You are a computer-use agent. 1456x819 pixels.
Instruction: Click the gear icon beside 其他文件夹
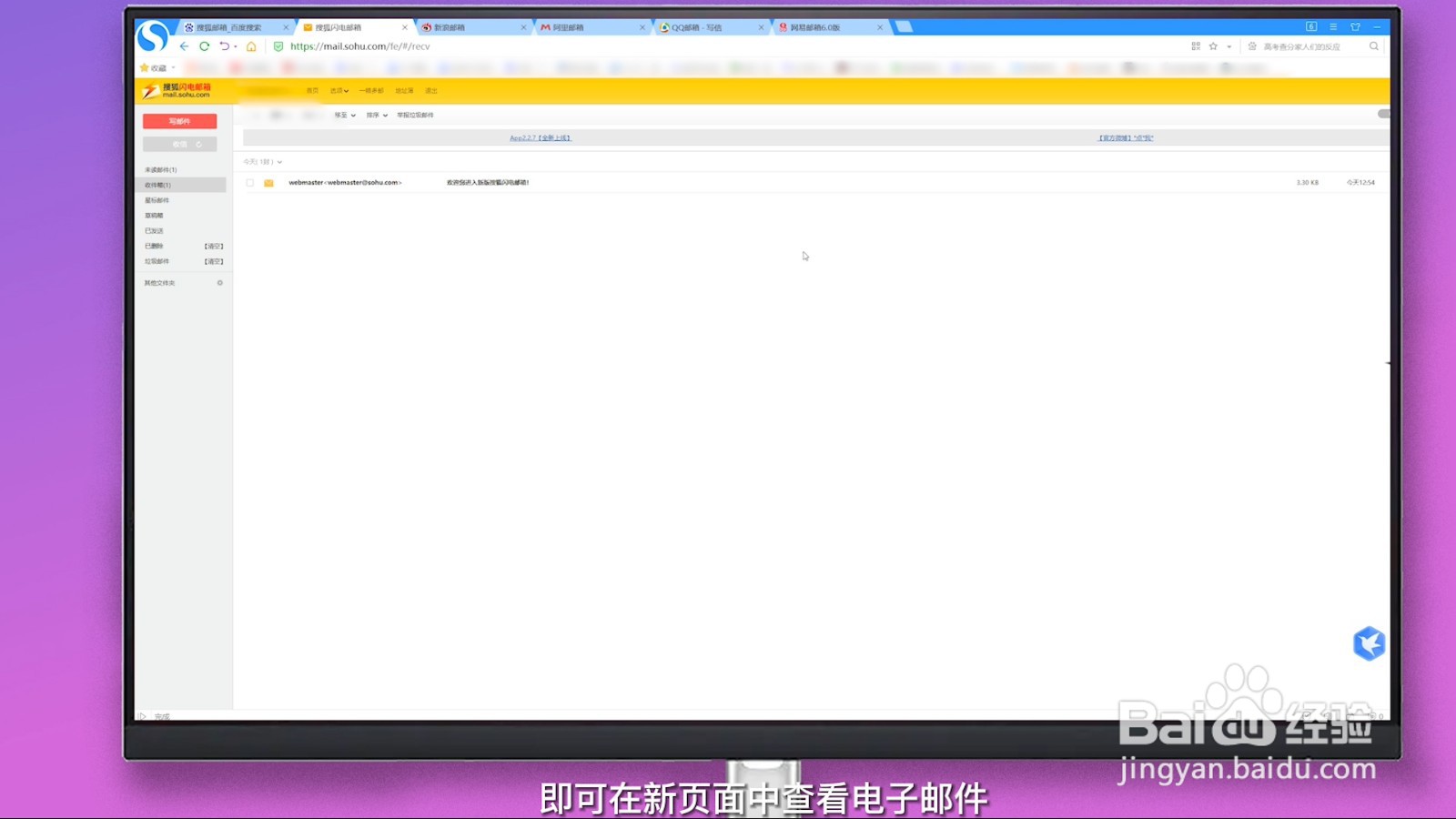tap(219, 283)
